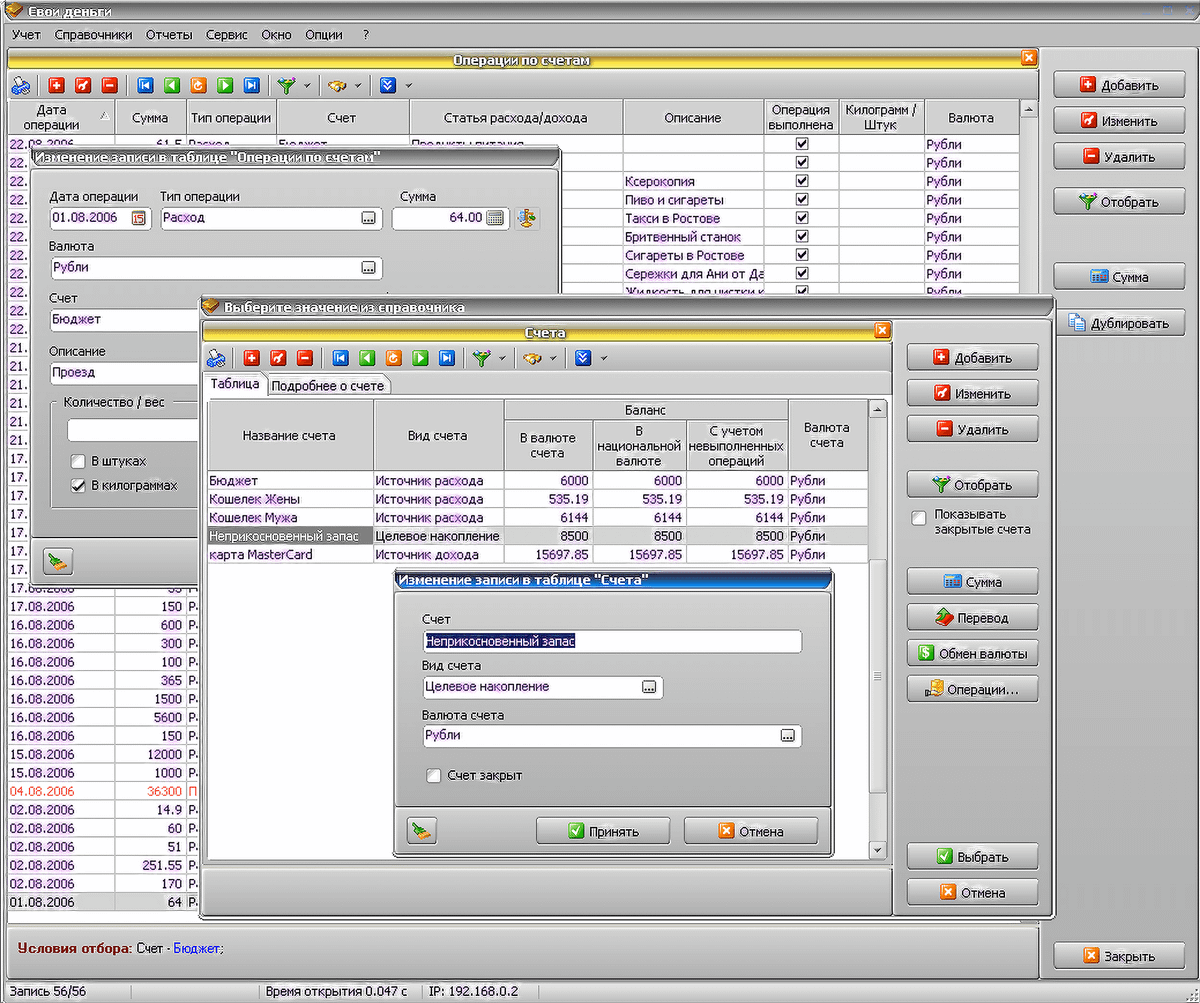The height and width of the screenshot is (1003, 1200).
Task: Click Принять button in account dialog
Action: [602, 831]
